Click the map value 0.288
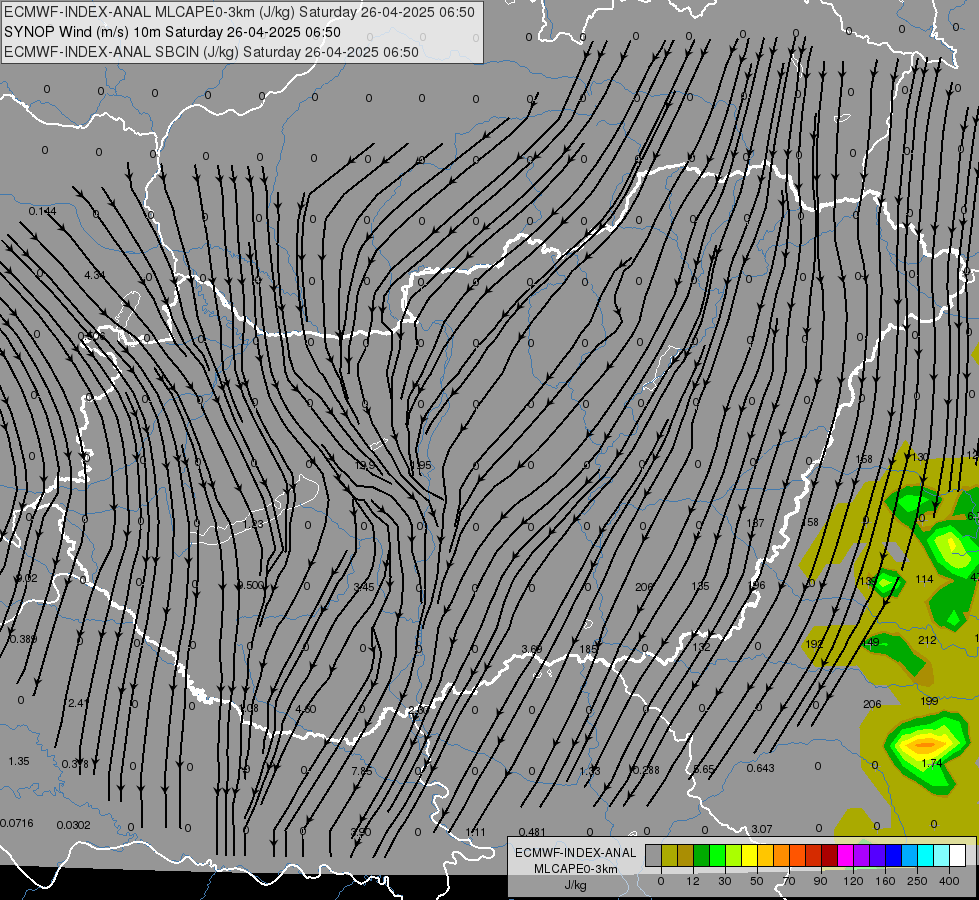Screen dimensions: 979x900 pyautogui.click(x=646, y=770)
